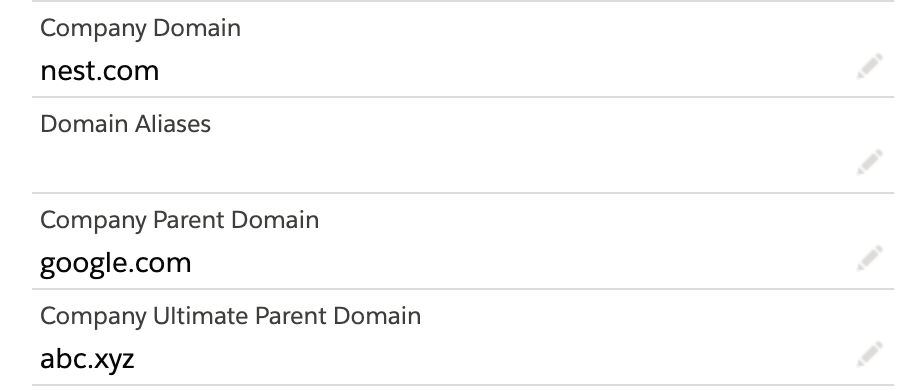Edit Domain Aliases using the pencil icon
This screenshot has width=918, height=390.
870,162
